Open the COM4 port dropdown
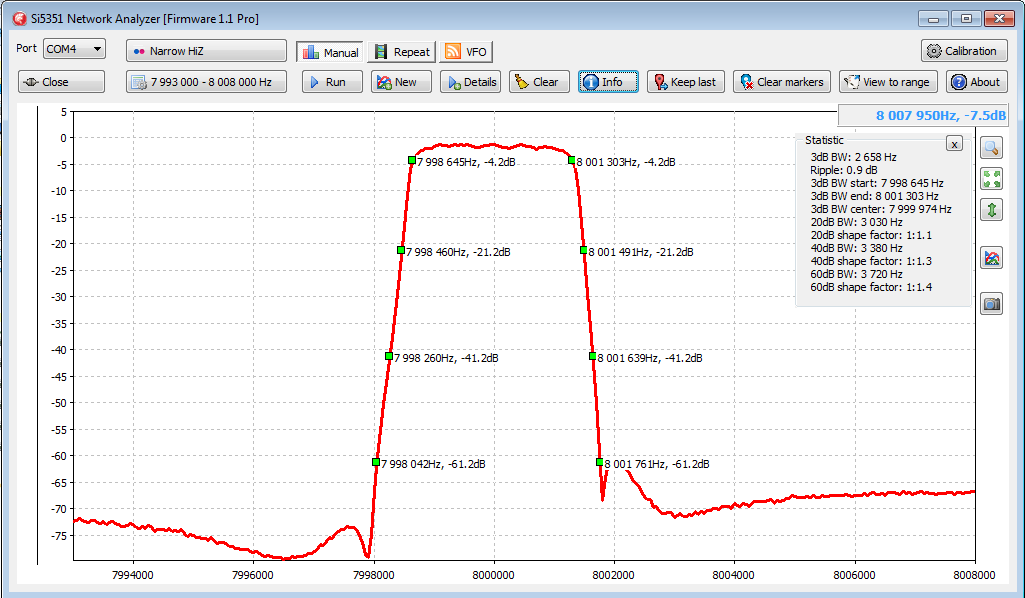This screenshot has height=598, width=1025. 74,49
